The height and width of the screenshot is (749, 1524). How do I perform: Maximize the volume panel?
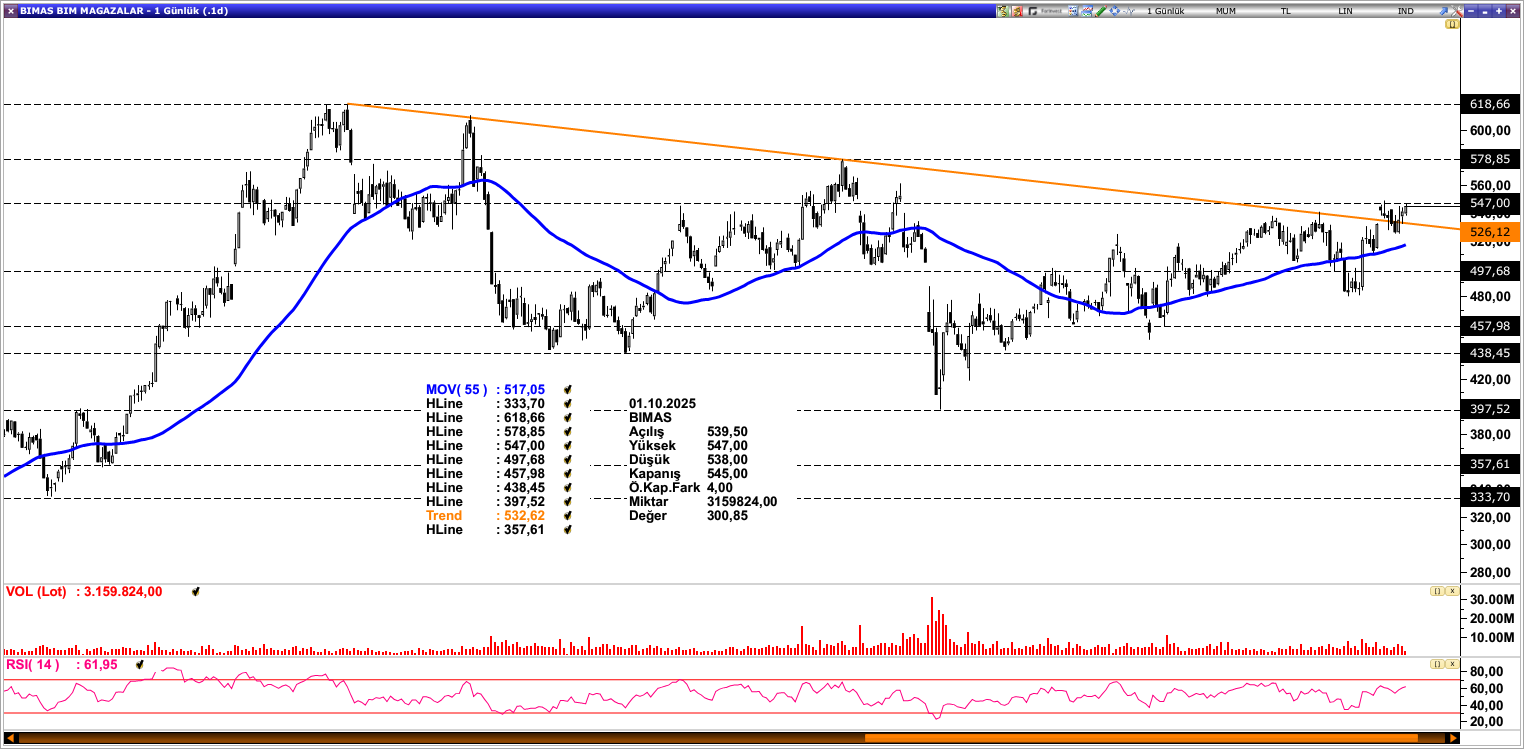(1436, 592)
